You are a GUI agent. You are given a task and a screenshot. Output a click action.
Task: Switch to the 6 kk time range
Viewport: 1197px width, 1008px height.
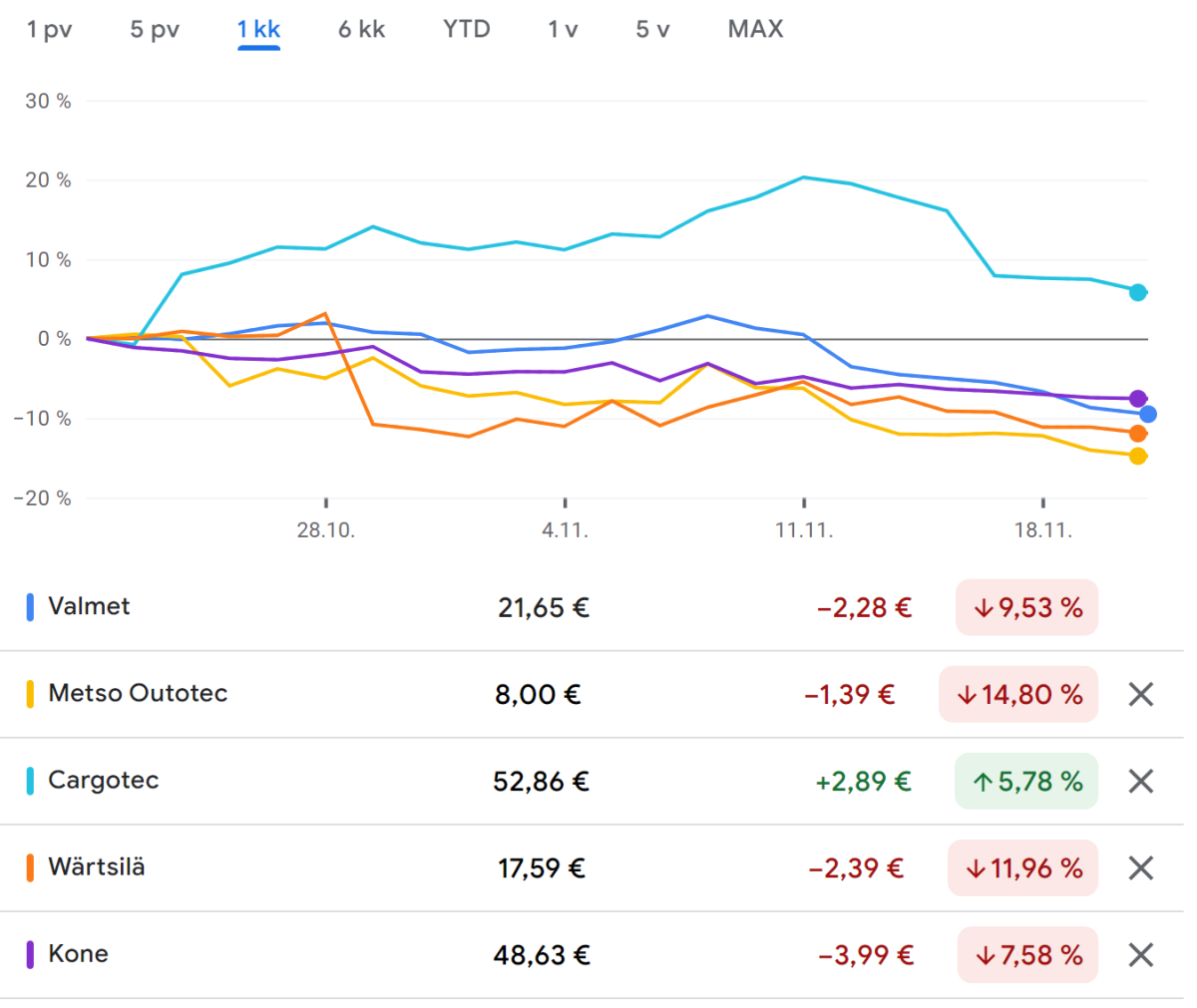[x=361, y=30]
